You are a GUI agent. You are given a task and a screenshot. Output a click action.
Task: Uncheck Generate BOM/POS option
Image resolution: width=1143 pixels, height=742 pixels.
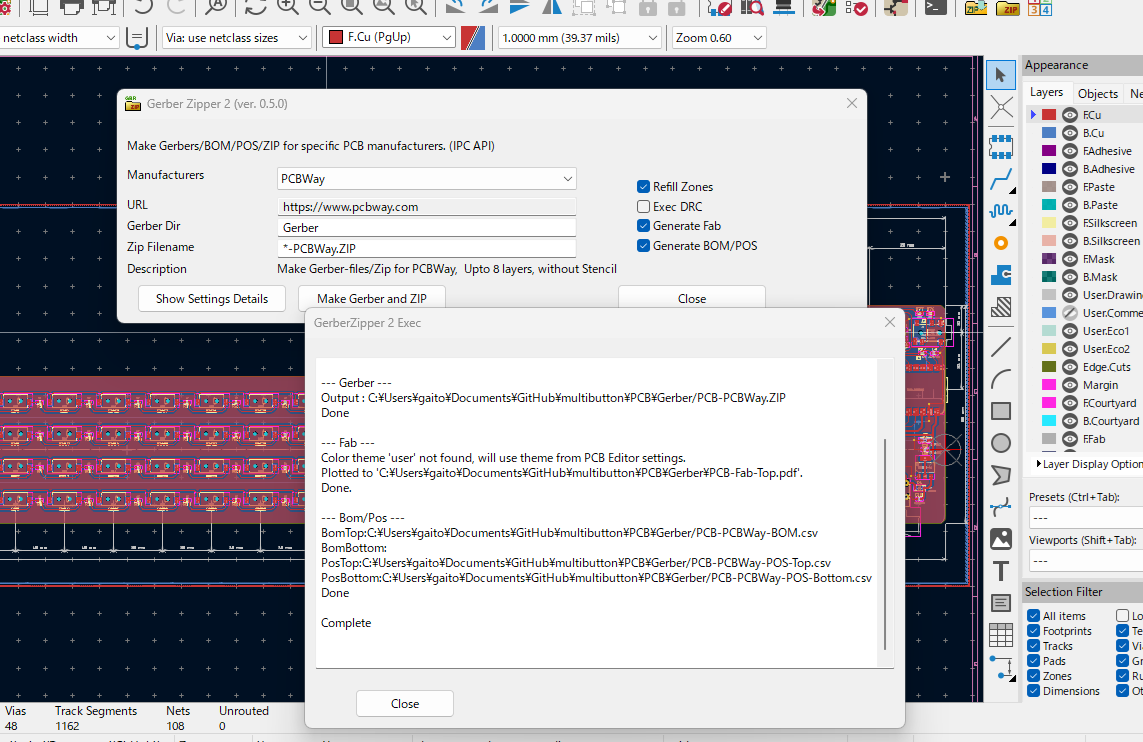[644, 246]
